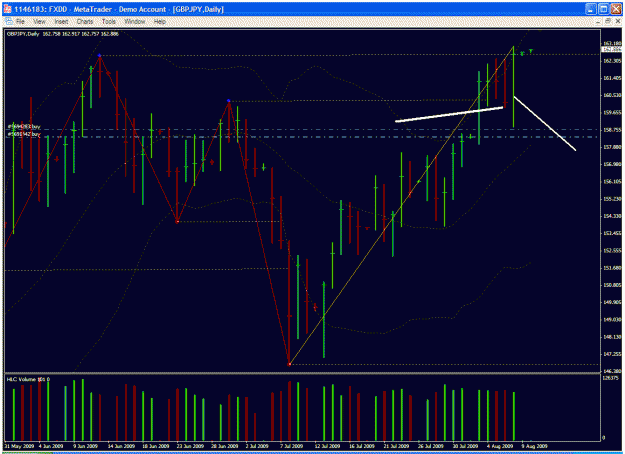The width and height of the screenshot is (625, 454).
Task: Close the inner GBPJPY chart window
Action: 618,21
